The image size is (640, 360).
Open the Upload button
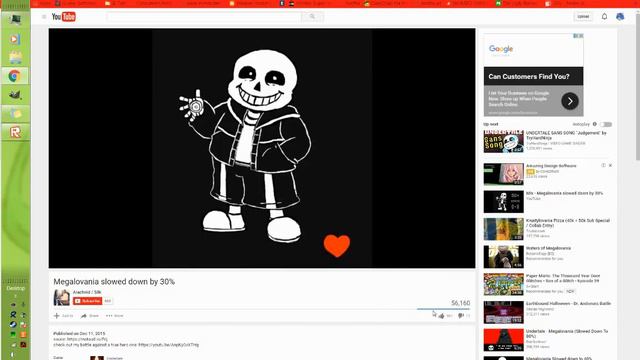(583, 16)
